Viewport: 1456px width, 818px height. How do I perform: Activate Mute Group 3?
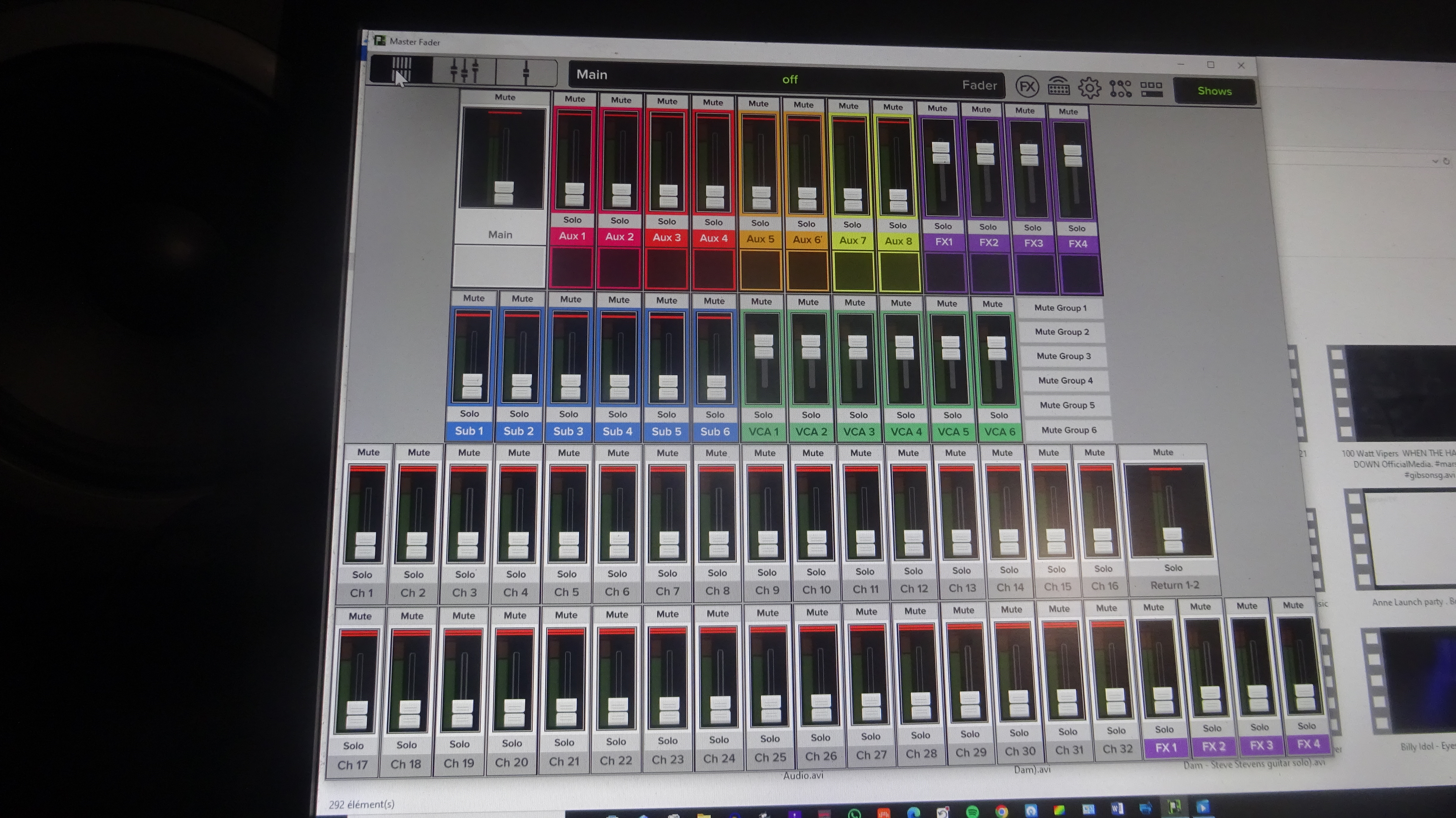coord(1063,356)
